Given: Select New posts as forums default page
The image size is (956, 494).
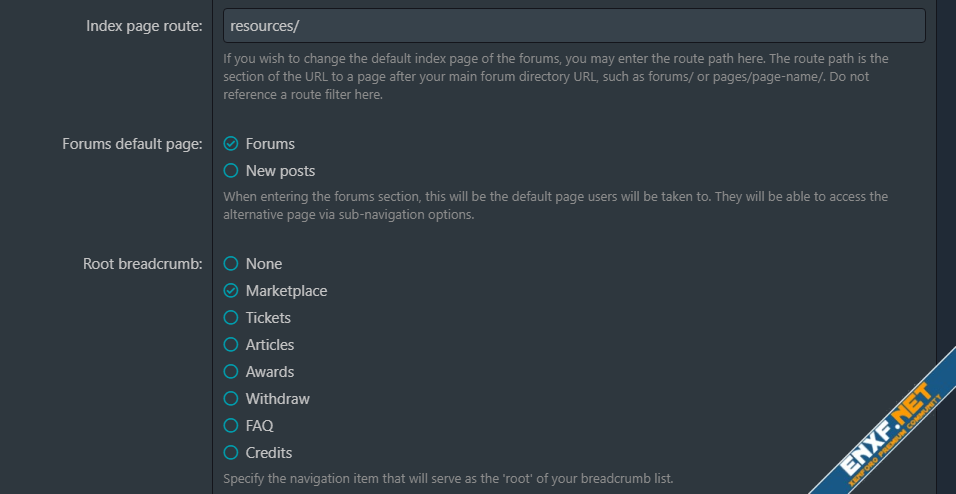Looking at the screenshot, I should [231, 171].
